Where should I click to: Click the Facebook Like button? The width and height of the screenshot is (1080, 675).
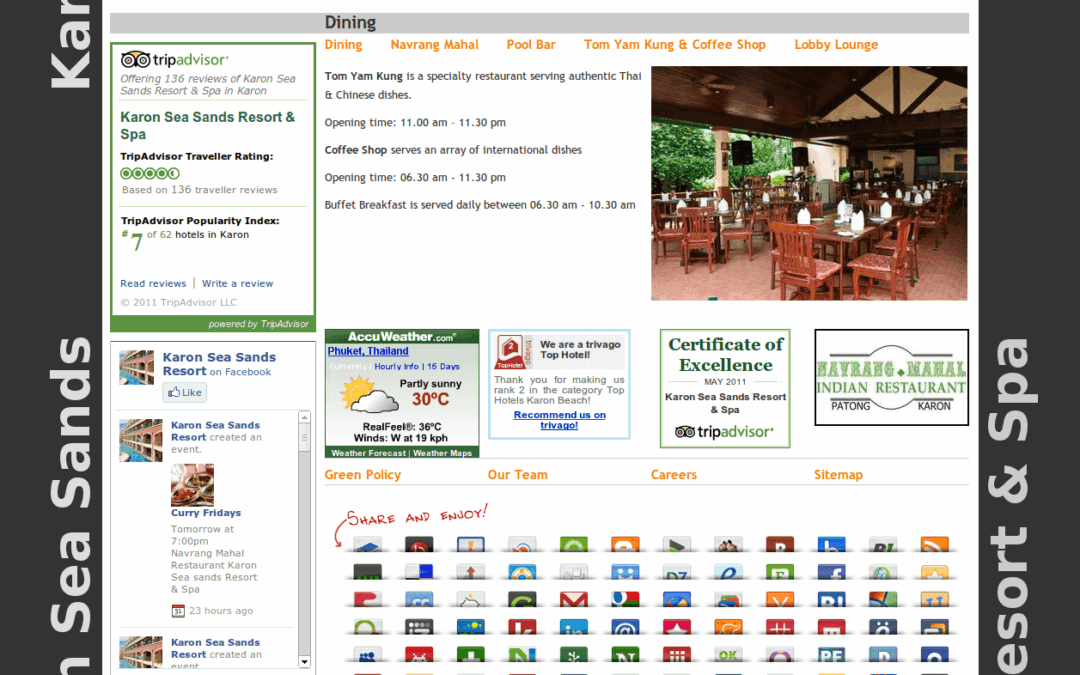[185, 393]
